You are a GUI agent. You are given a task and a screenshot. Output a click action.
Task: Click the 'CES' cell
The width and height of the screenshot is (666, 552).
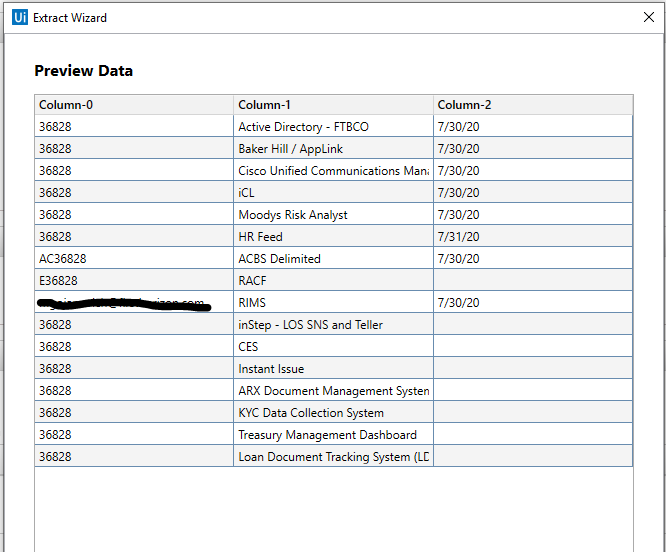333,346
